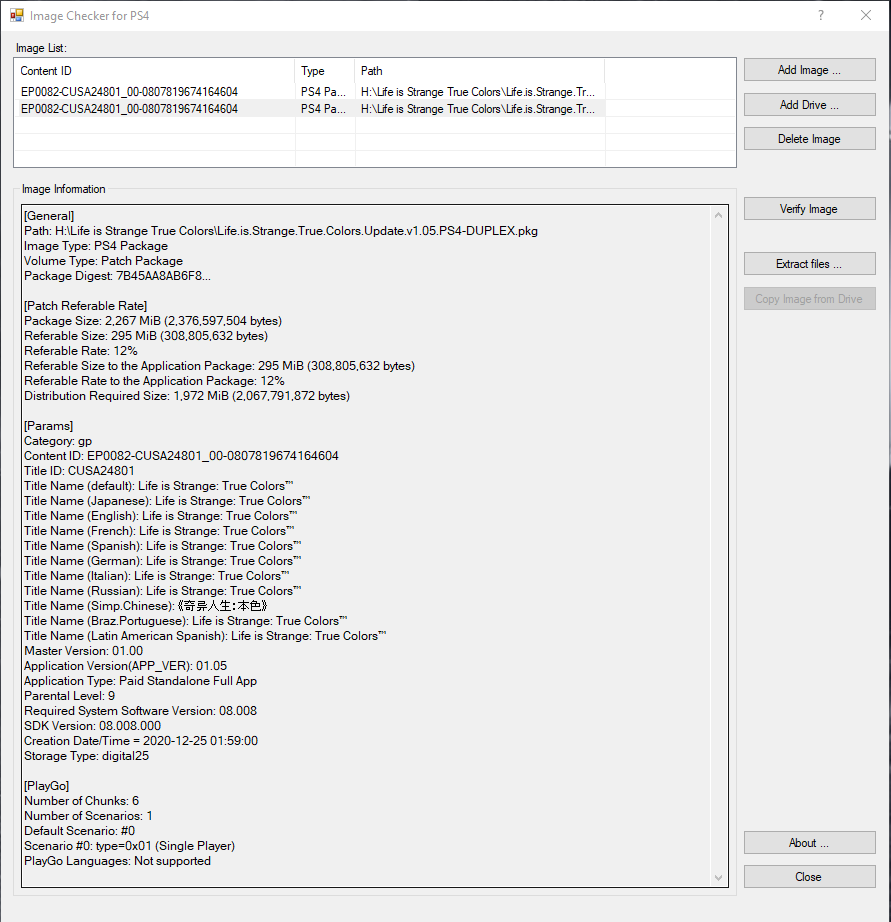Click the 'Title Name (Braz.Portuguese)' line

tap(186, 621)
